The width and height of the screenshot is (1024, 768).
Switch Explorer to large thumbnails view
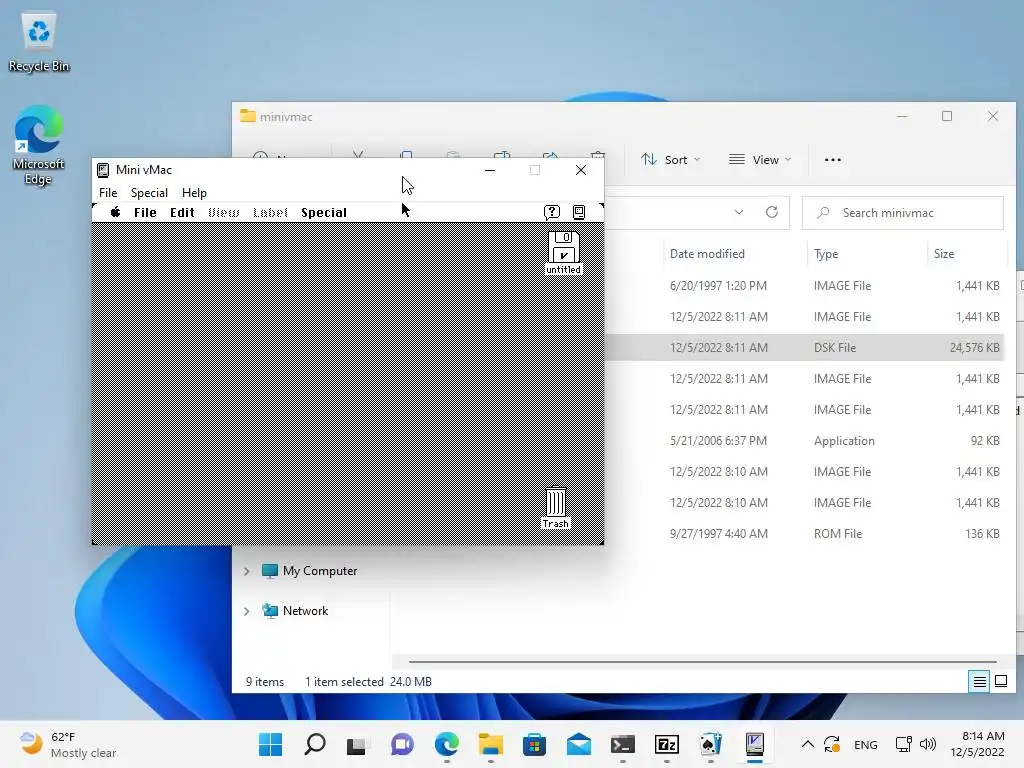point(1000,682)
